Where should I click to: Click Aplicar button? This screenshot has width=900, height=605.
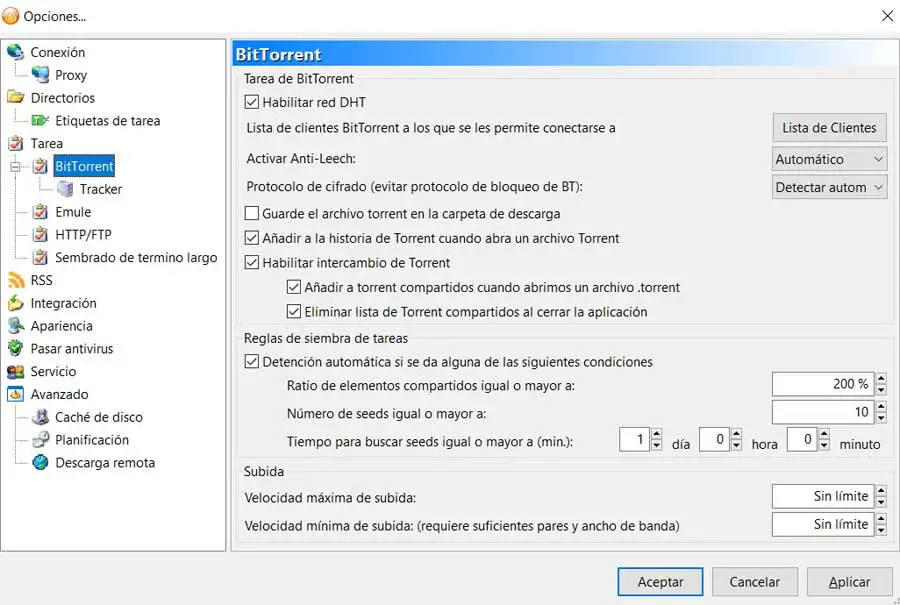(849, 582)
